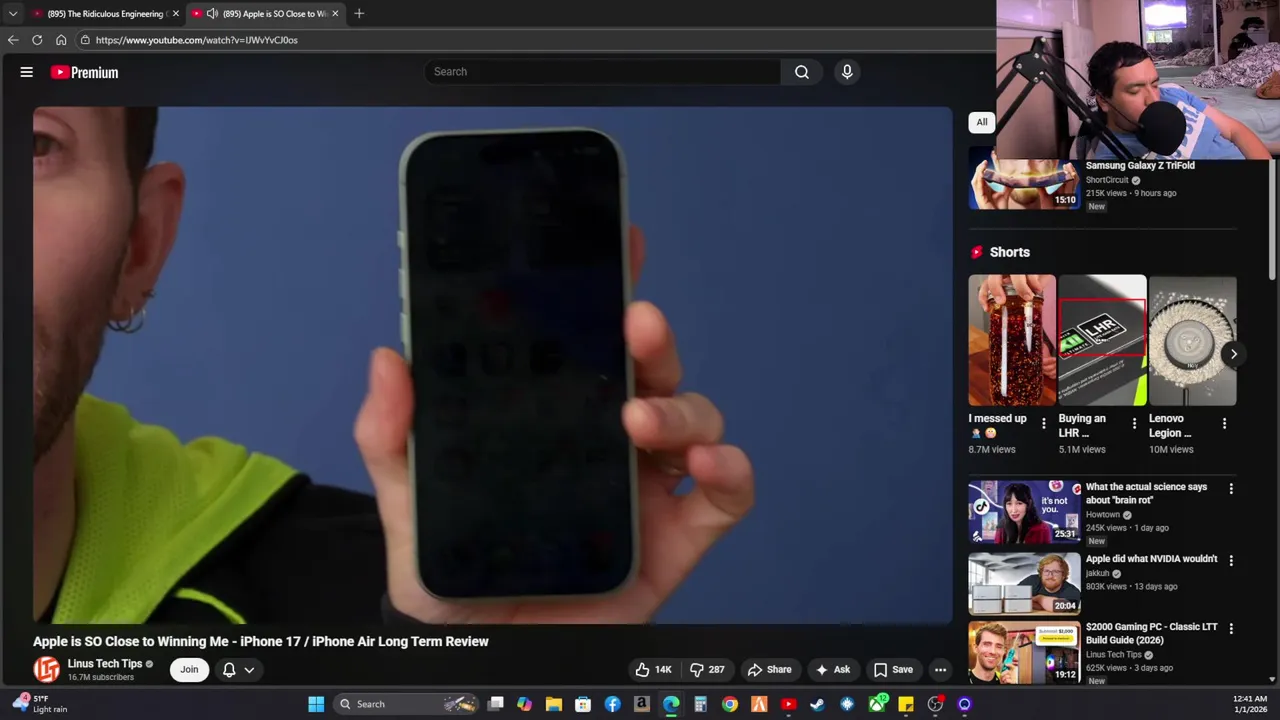1280x720 pixels.
Task: Open Calculator from the taskbar
Action: click(x=700, y=704)
